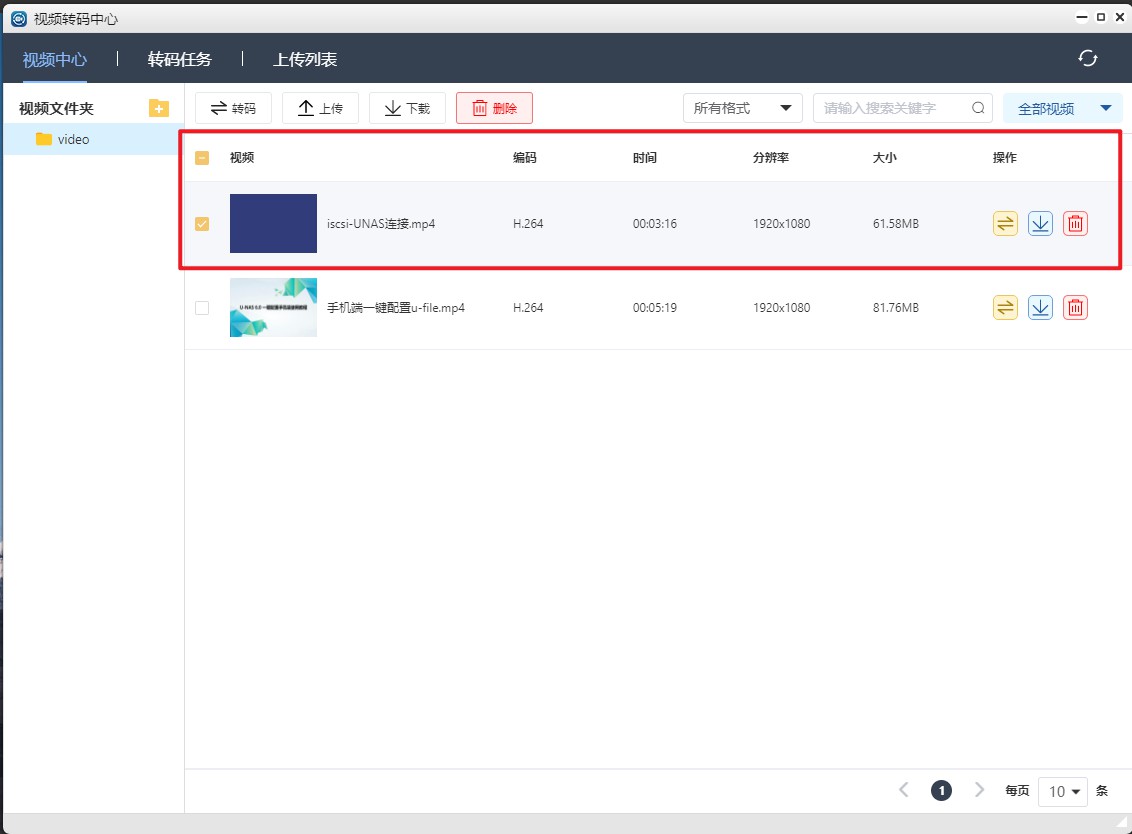Click the search keyword input field
Image resolution: width=1132 pixels, height=834 pixels.
(x=895, y=108)
